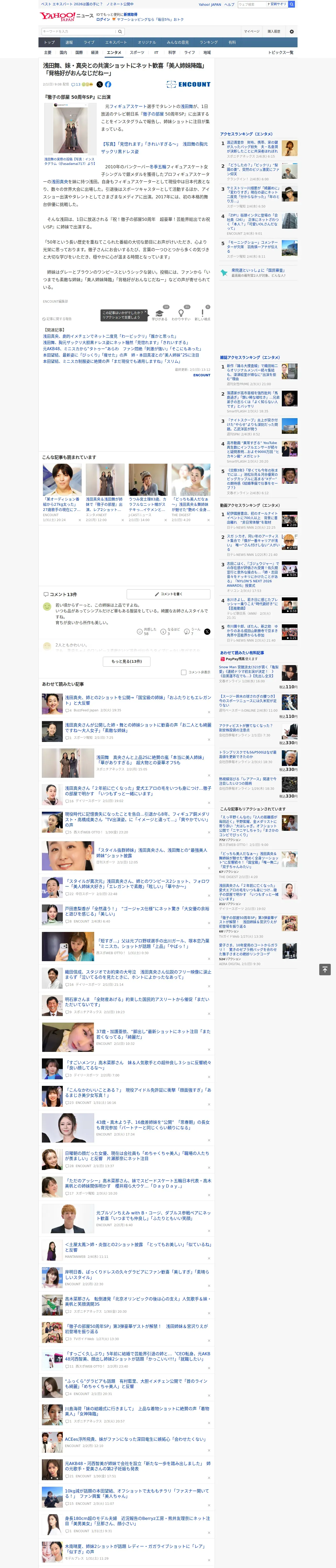
Task: Share the article on Facebook
Action: click(x=108, y=85)
